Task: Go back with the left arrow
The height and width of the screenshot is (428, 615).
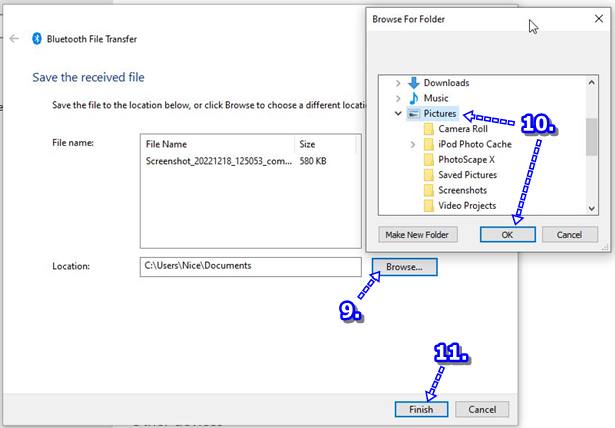Action: coord(14,38)
